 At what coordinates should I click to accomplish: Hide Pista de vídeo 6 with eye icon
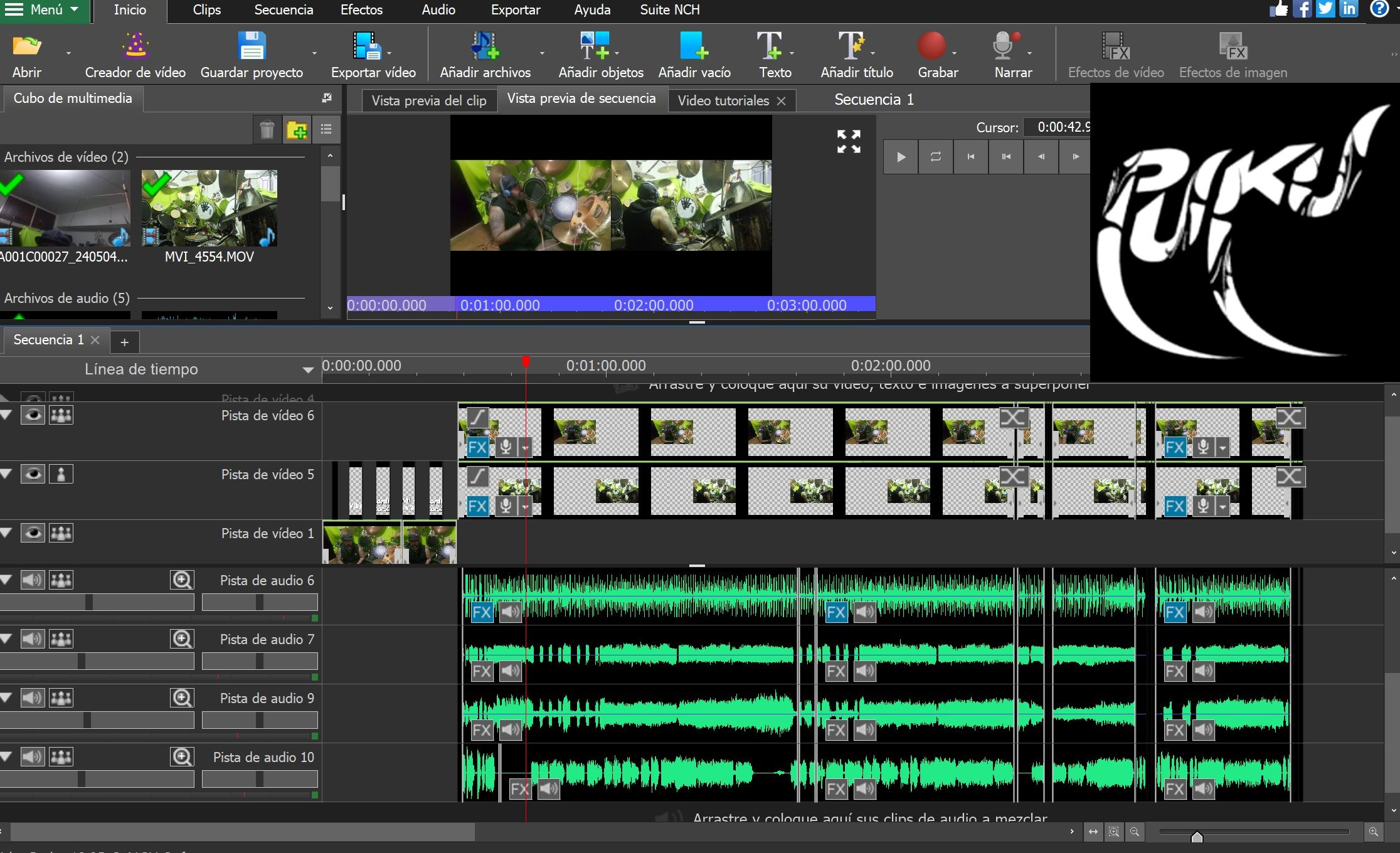pos(33,415)
